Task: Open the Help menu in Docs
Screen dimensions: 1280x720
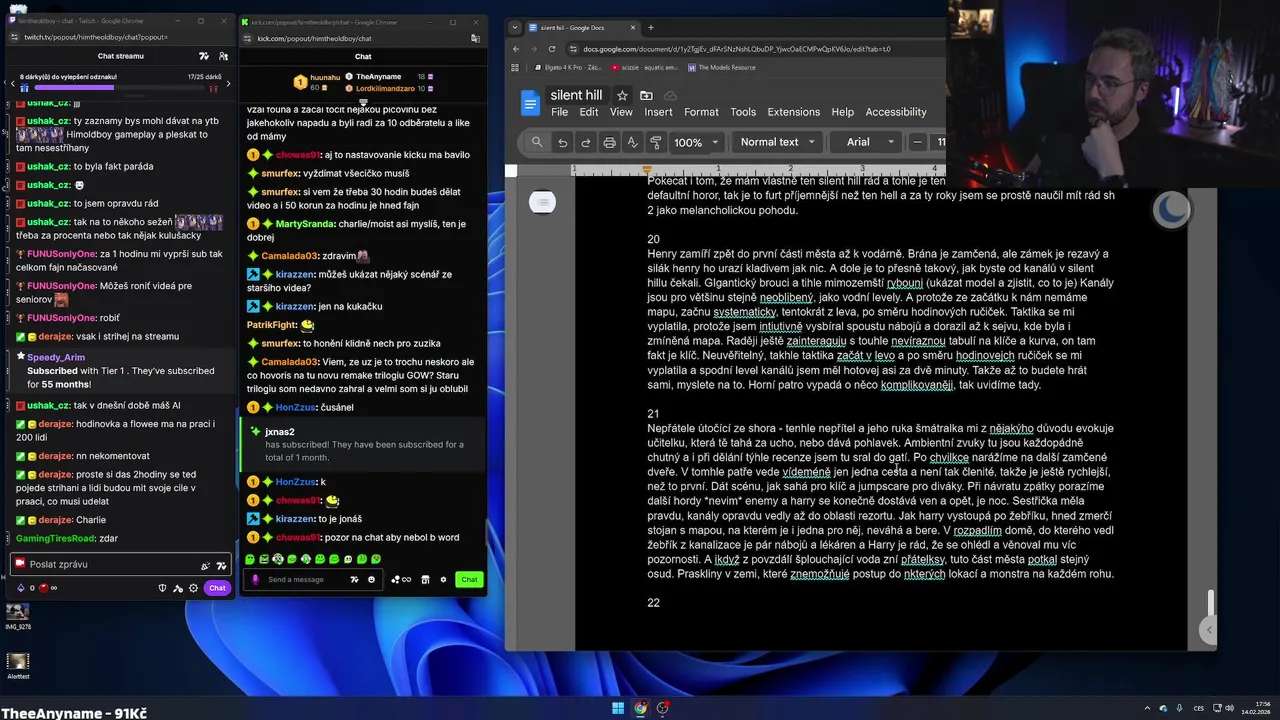Action: 843,112
